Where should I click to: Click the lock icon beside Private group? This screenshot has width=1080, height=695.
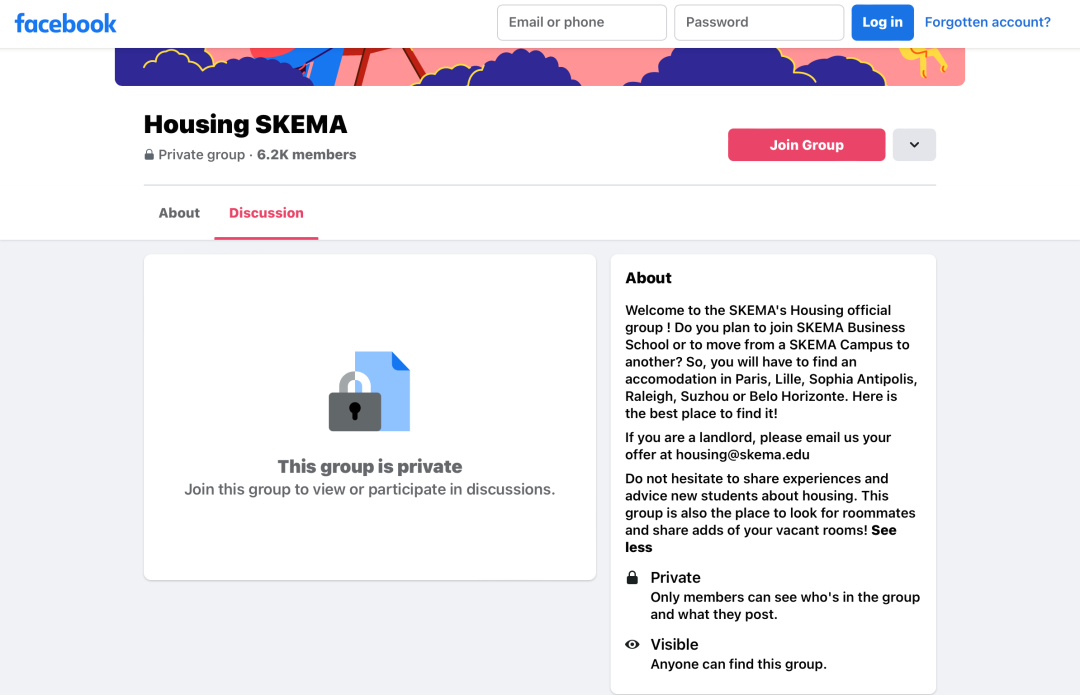(149, 155)
